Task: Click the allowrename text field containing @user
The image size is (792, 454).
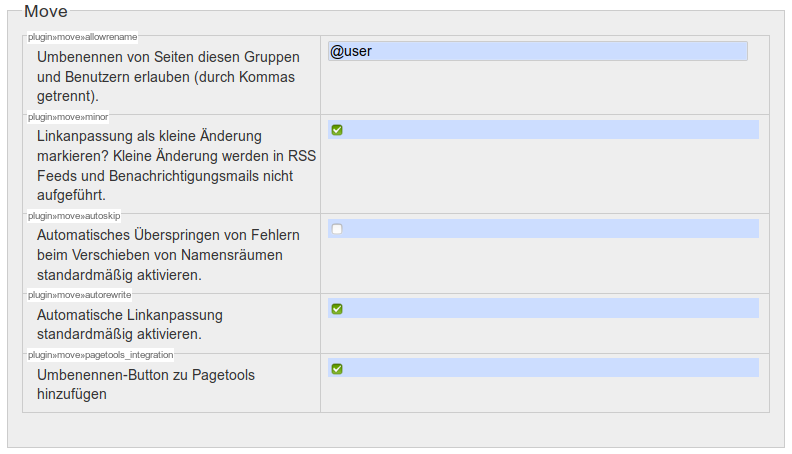Action: coord(537,51)
